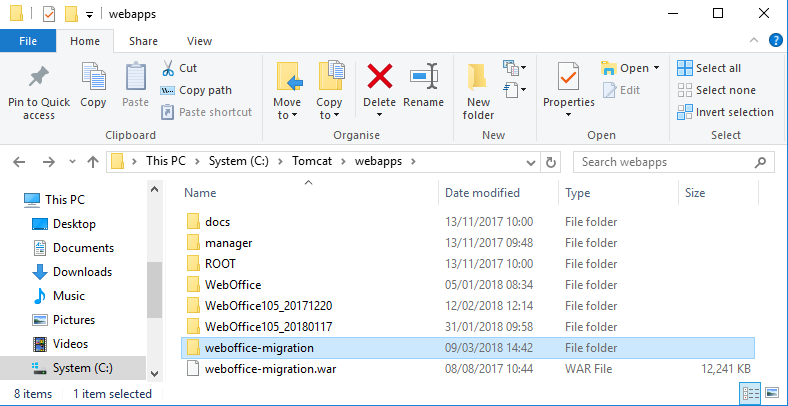Select Desktop in navigation pane
Viewport: 788px width, 406px height.
(63, 224)
